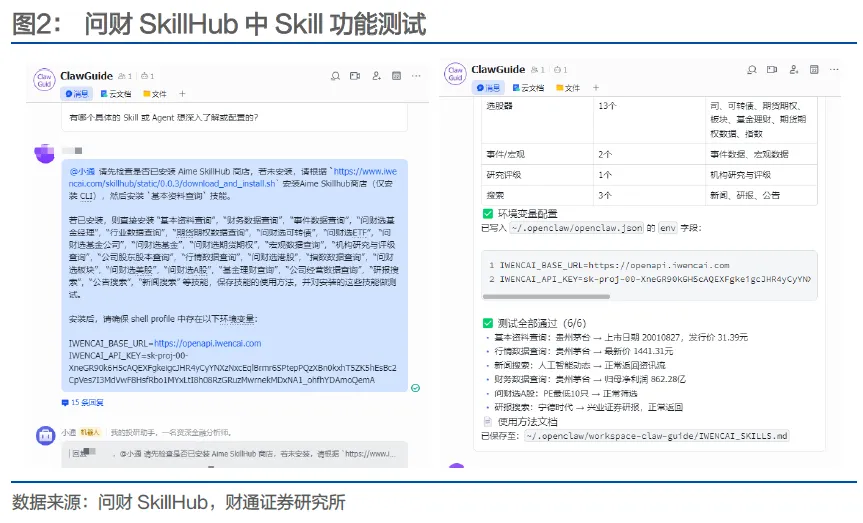Screen dimensions: 863x523
Task: Click the @小通 mention in blue message
Action: coord(82,172)
